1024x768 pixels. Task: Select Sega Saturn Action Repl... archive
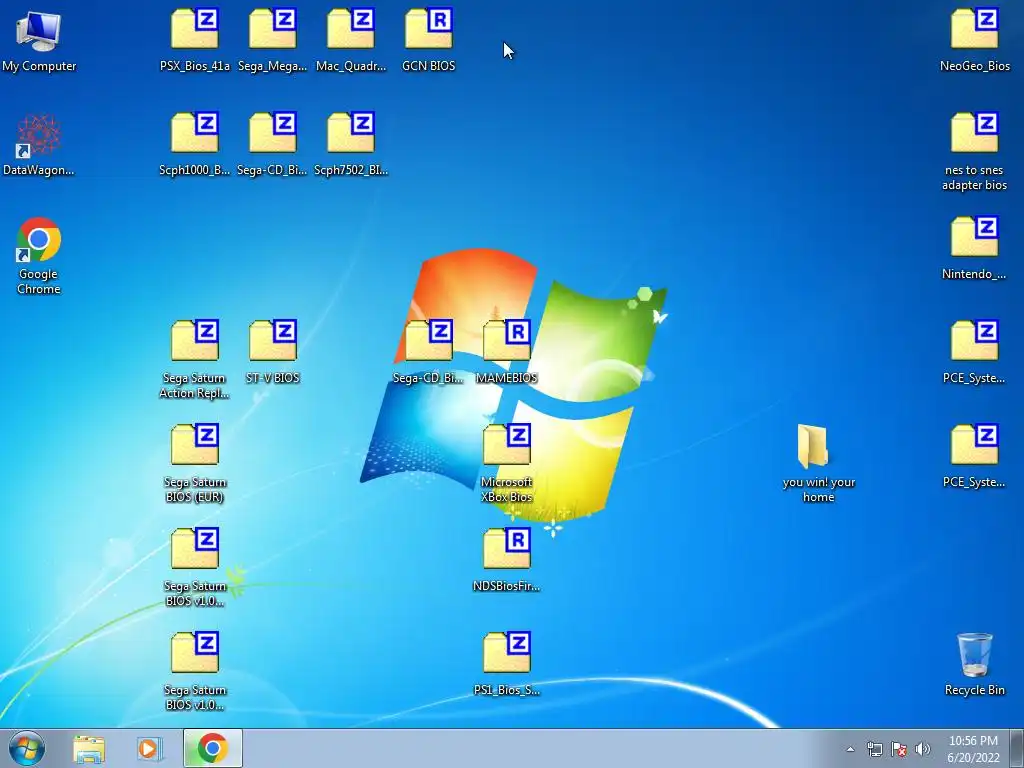click(x=195, y=360)
